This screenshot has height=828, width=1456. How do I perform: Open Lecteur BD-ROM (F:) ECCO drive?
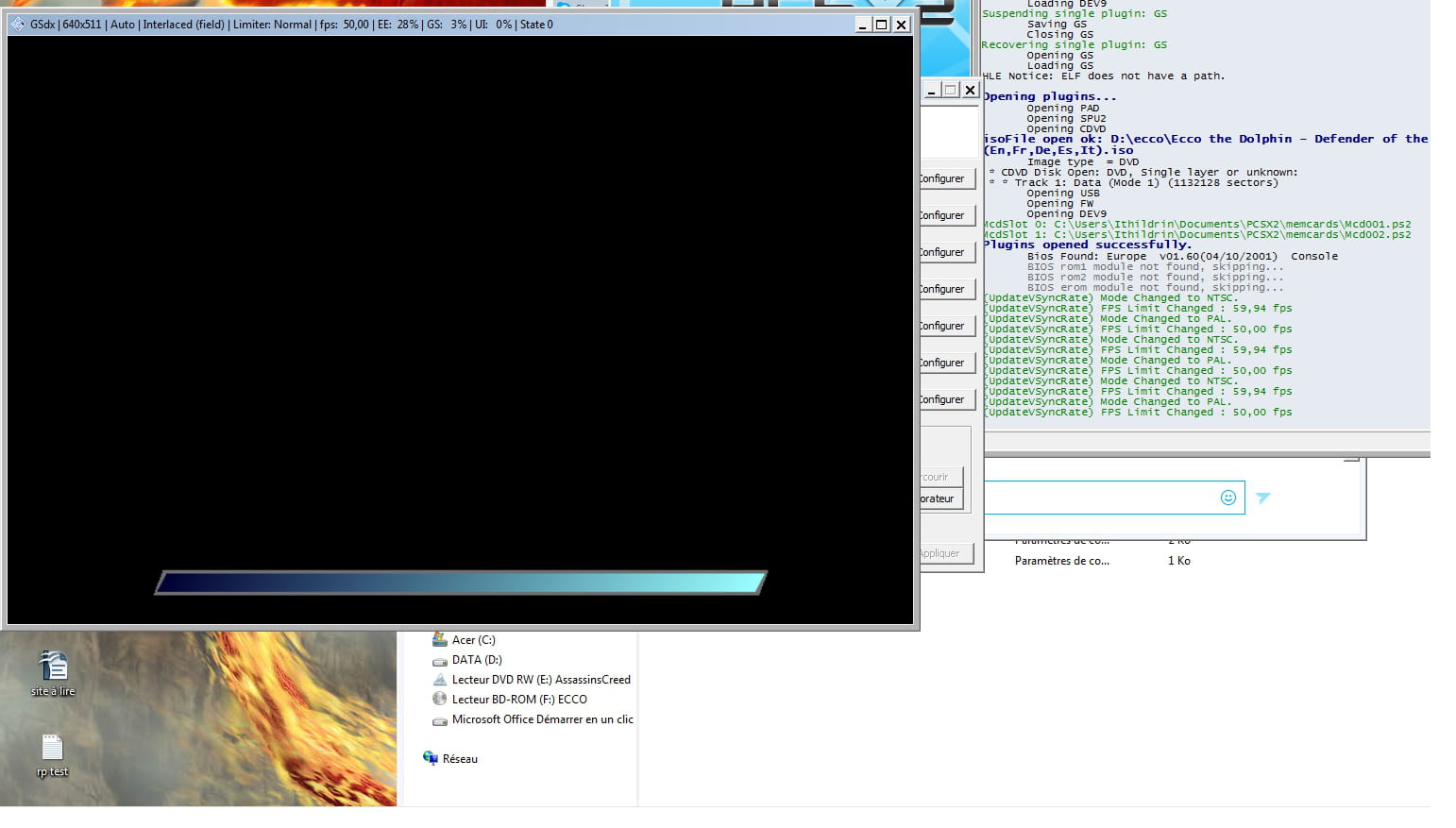[x=518, y=700]
